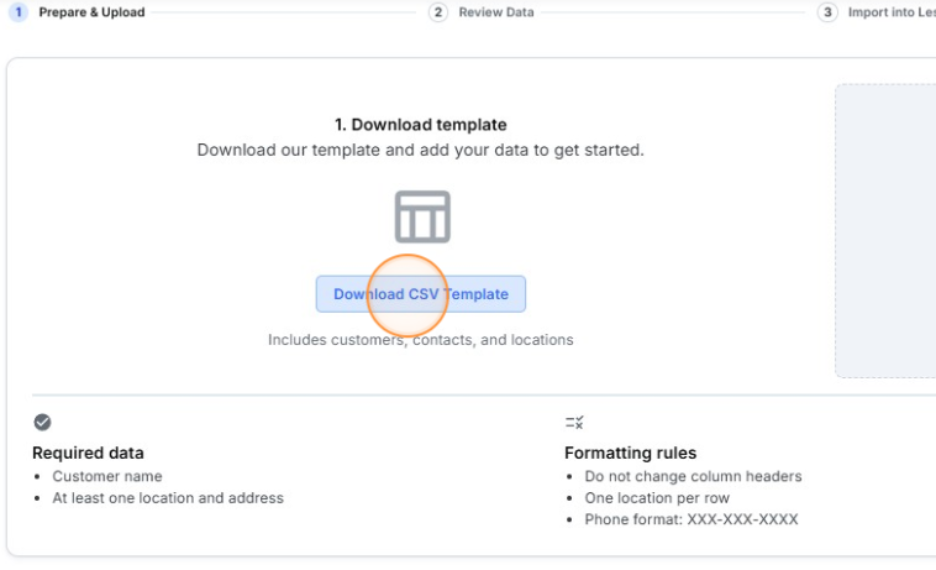Click the Formatting rules list icon
The height and width of the screenshot is (570, 936).
tap(574, 422)
